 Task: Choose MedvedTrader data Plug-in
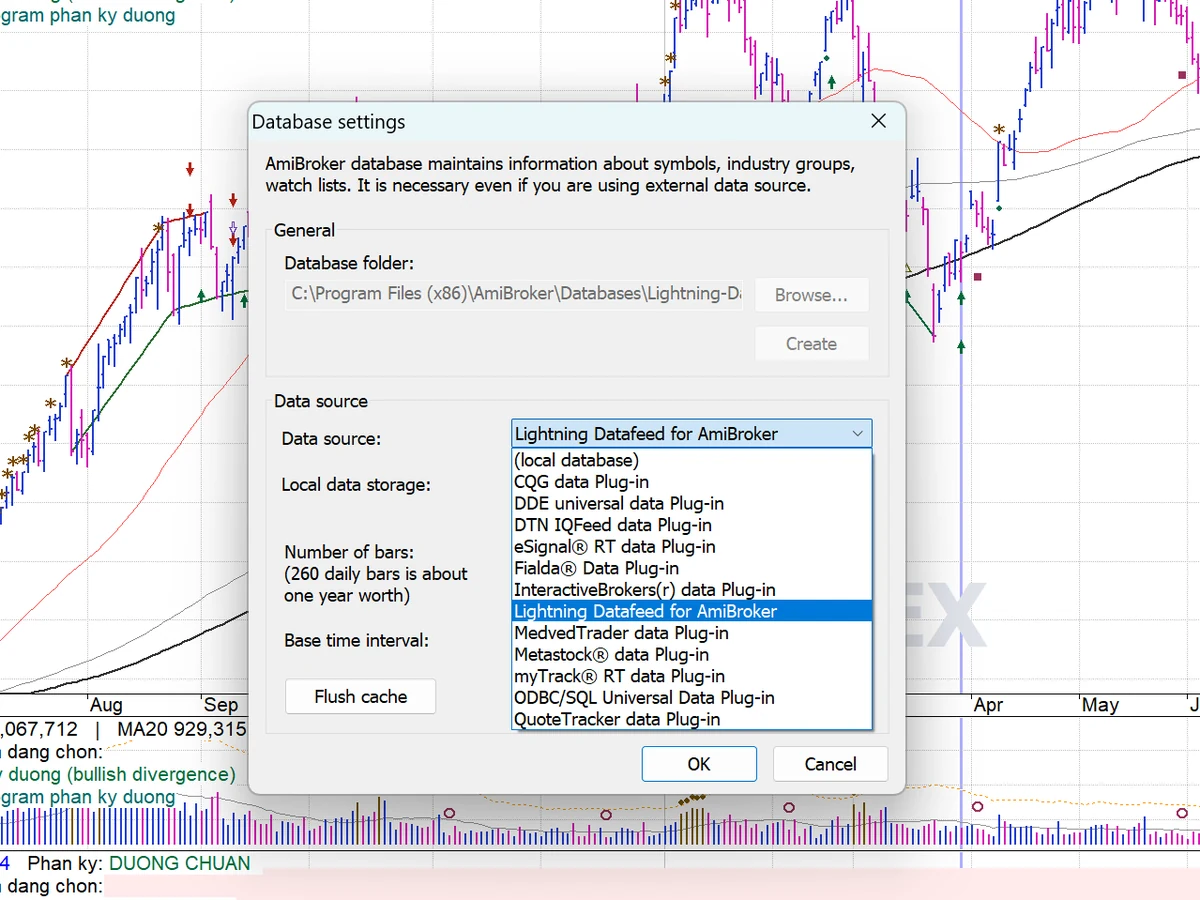(x=692, y=633)
